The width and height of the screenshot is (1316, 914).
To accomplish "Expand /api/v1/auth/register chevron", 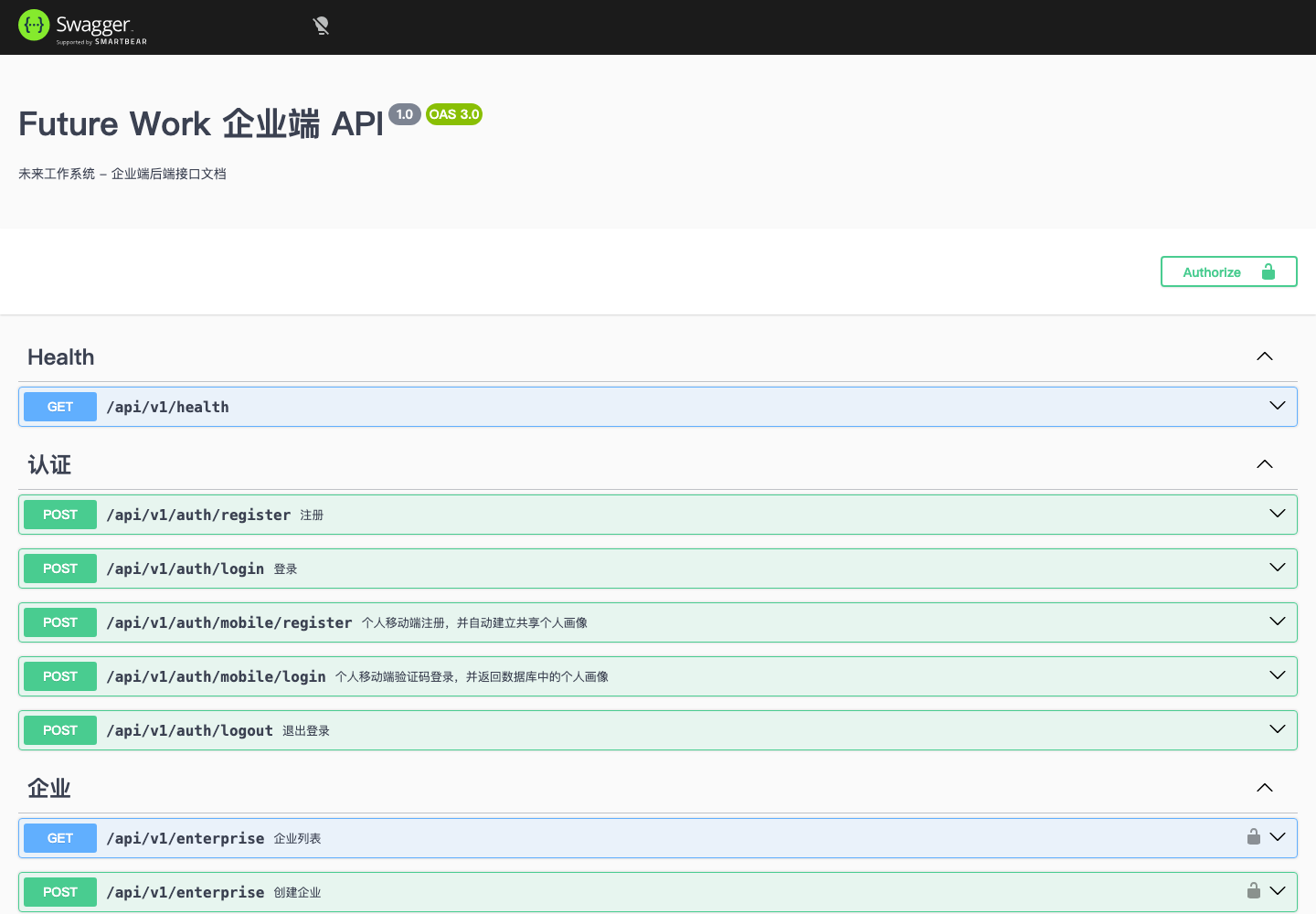I will click(1278, 514).
